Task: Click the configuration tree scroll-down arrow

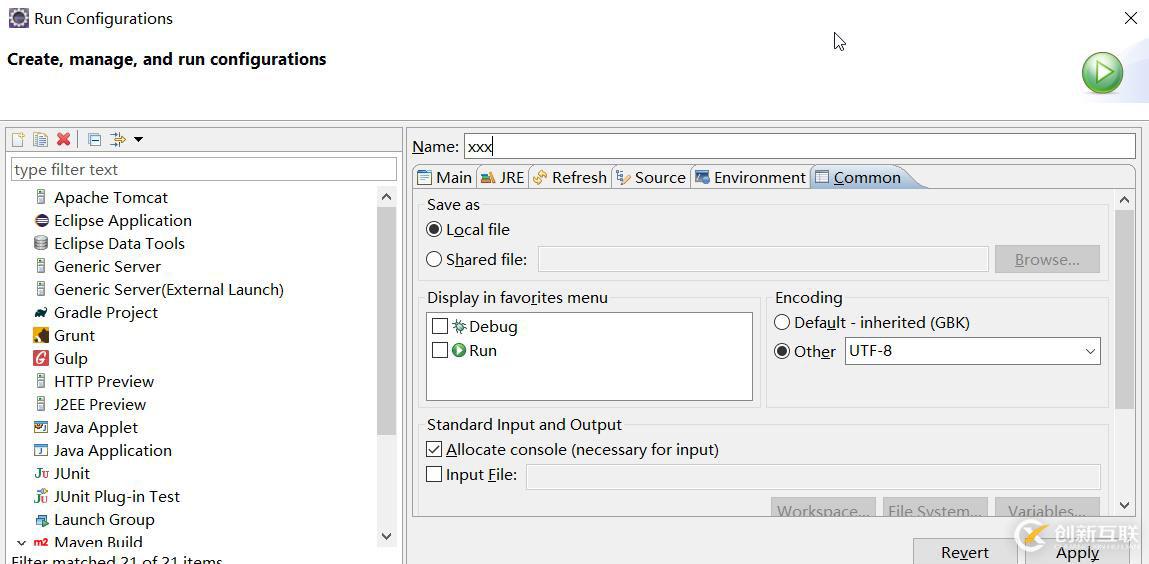Action: pyautogui.click(x=387, y=536)
